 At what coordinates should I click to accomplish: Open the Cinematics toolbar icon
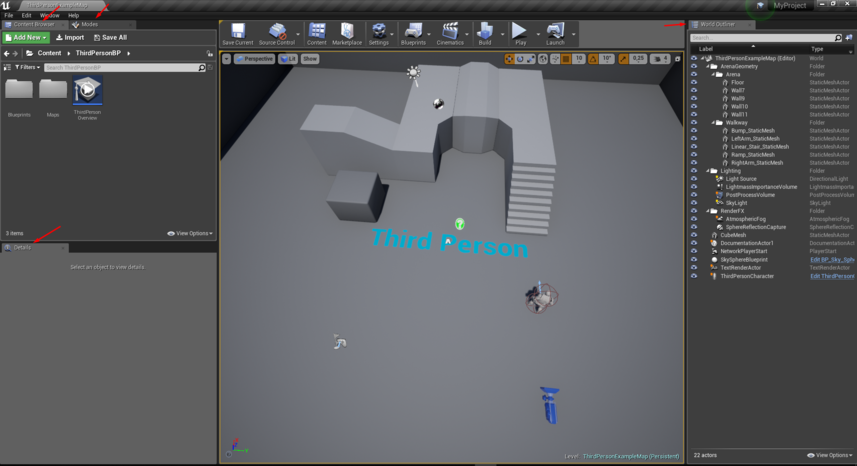(x=450, y=34)
